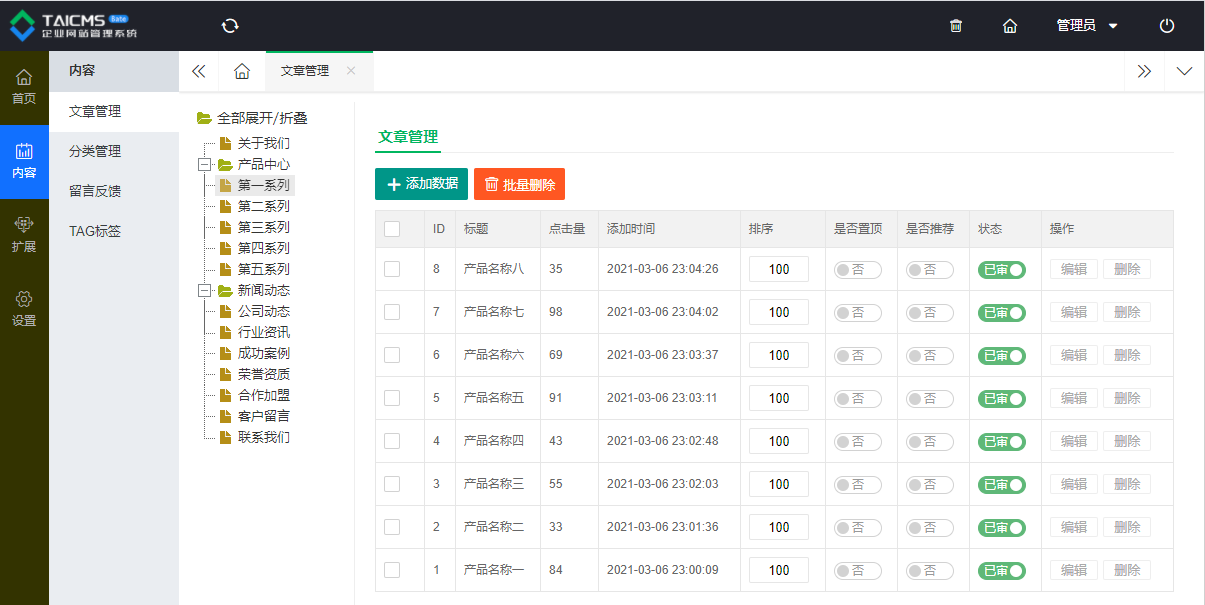Select 分类管理 in the content menu
Screen dimensions: 1205x605
click(95, 151)
